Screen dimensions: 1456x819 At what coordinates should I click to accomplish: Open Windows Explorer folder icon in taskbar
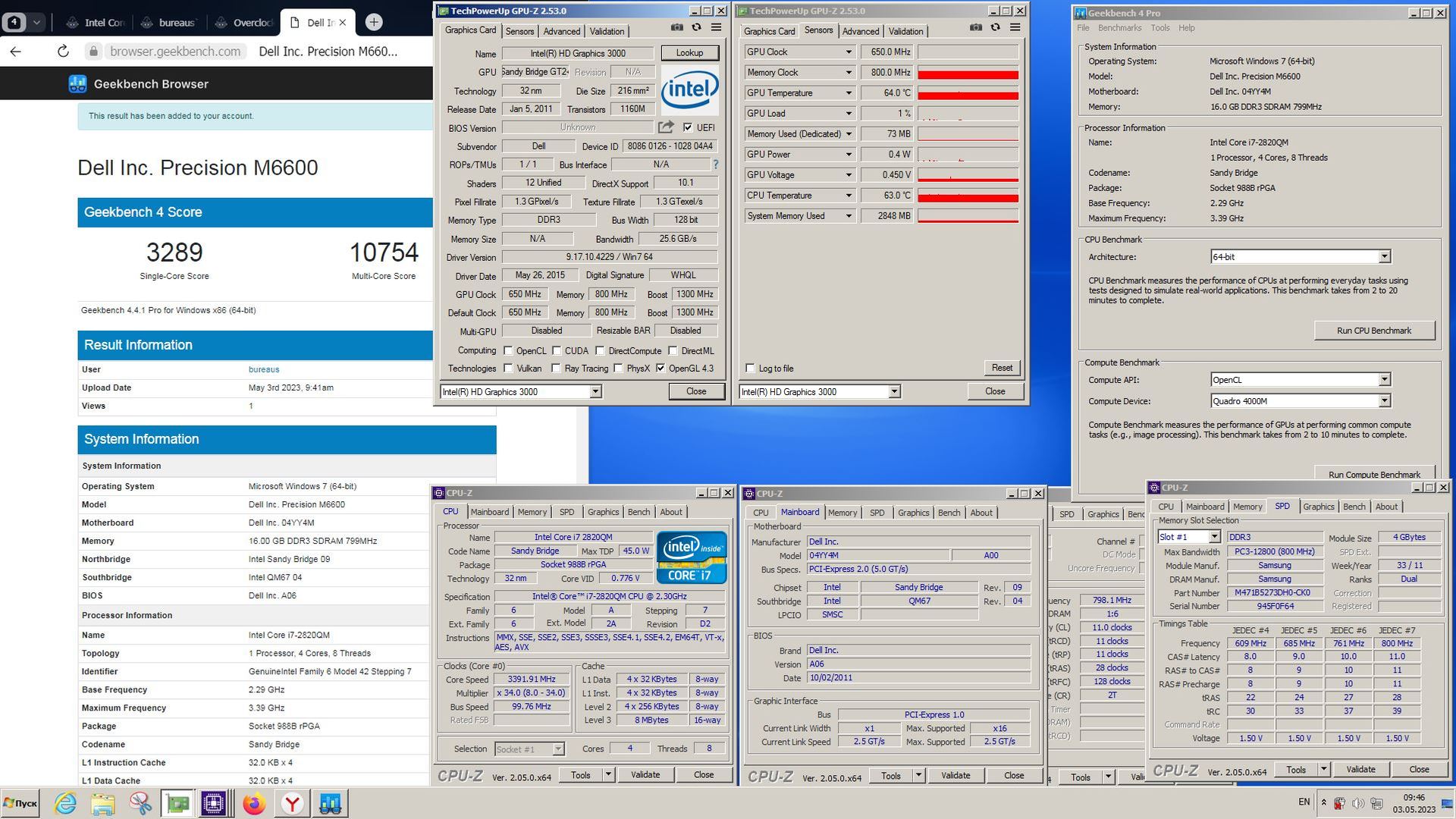click(x=102, y=803)
